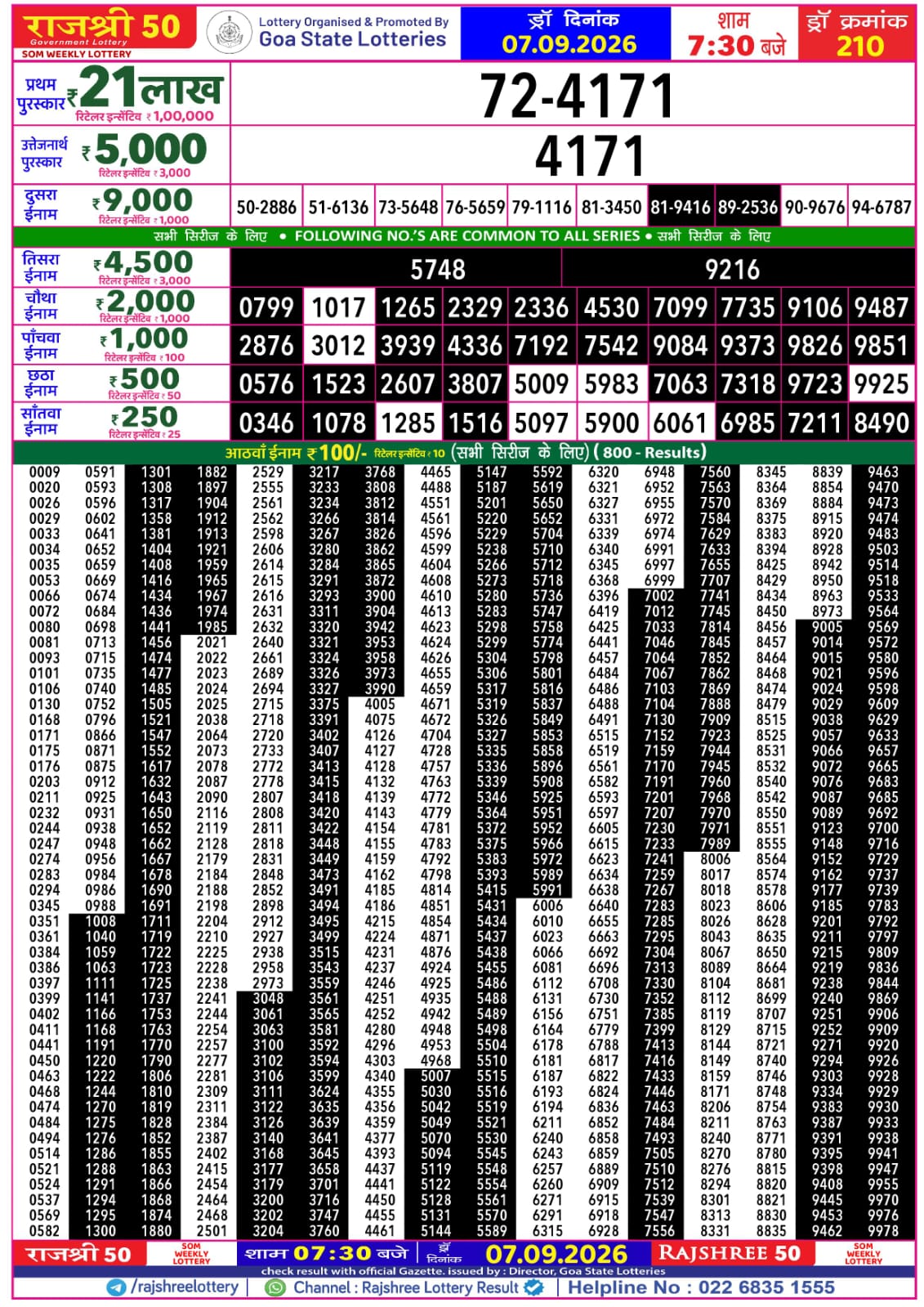Click the red राजश्री 50 logo at top
The width and height of the screenshot is (924, 1307).
(x=104, y=29)
